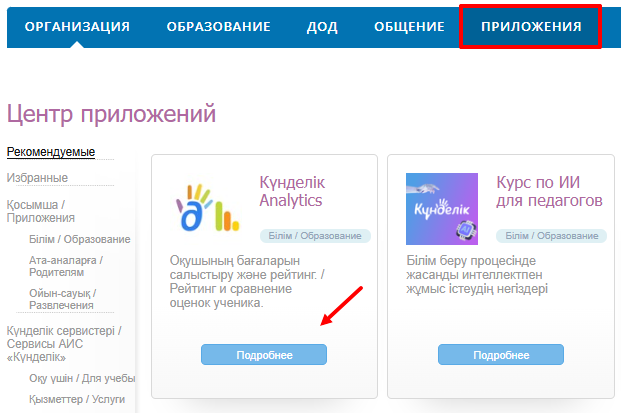Viewport: 621px width, 413px height.
Task: Open the ОБРАЗОВАНИЕ menu
Action: coord(218,26)
